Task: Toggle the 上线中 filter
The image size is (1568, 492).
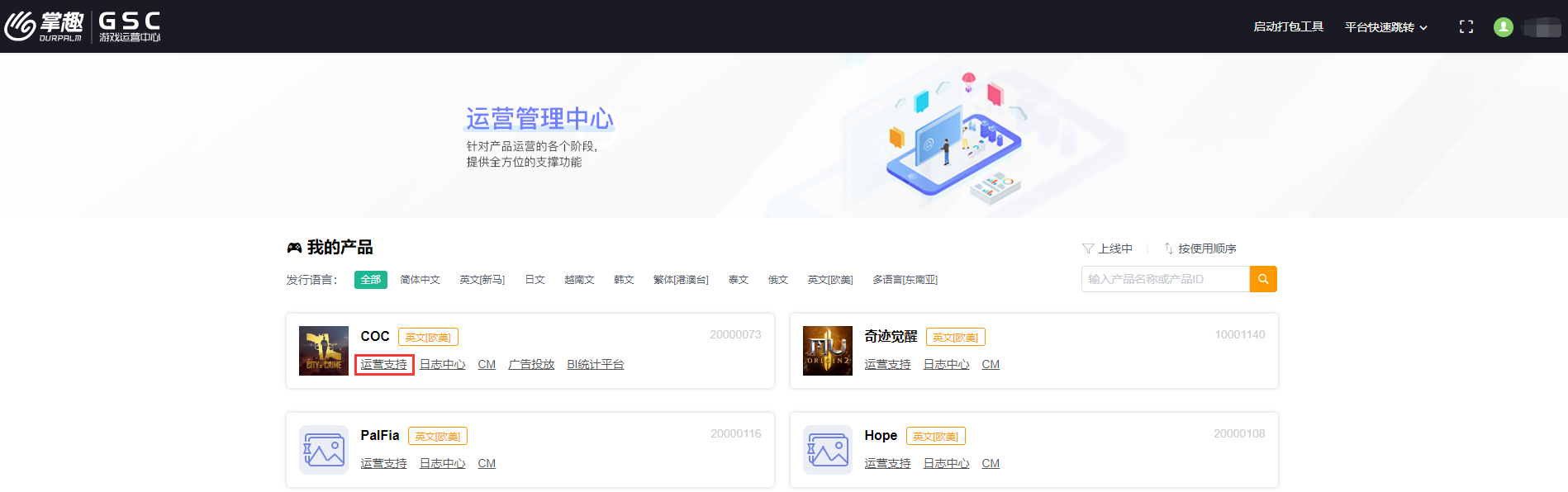Action: click(x=1107, y=248)
